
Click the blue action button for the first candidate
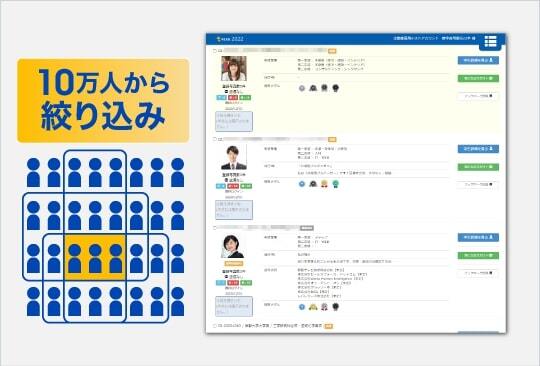pyautogui.click(x=478, y=60)
